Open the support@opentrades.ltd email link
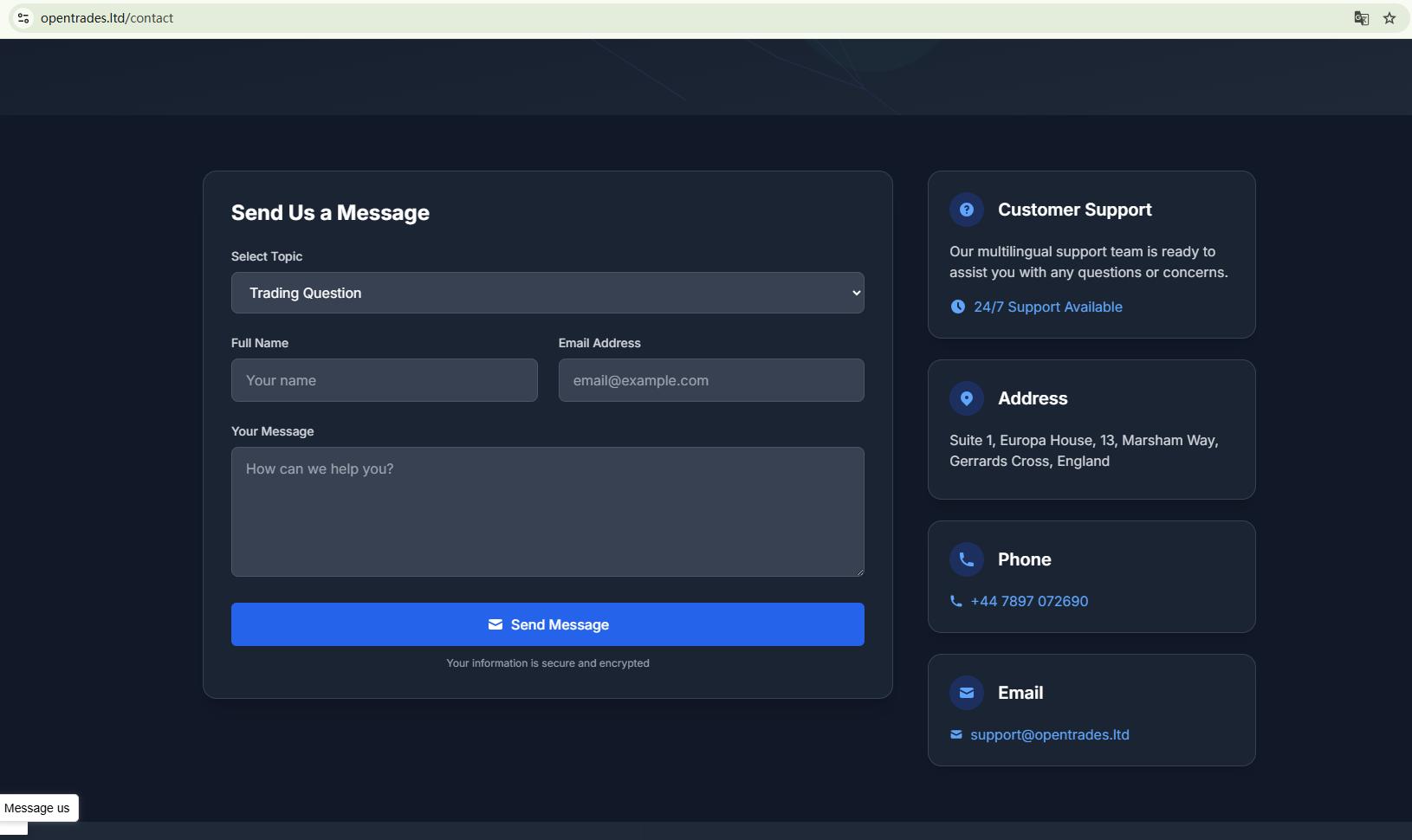This screenshot has height=840, width=1412. pos(1049,734)
